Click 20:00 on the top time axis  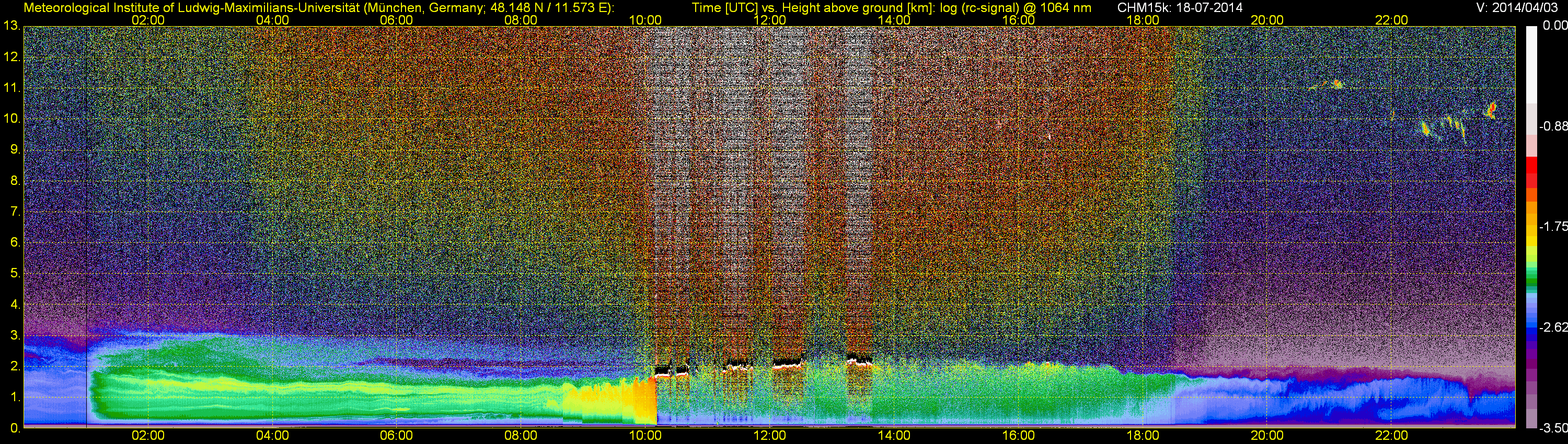coord(1267,20)
